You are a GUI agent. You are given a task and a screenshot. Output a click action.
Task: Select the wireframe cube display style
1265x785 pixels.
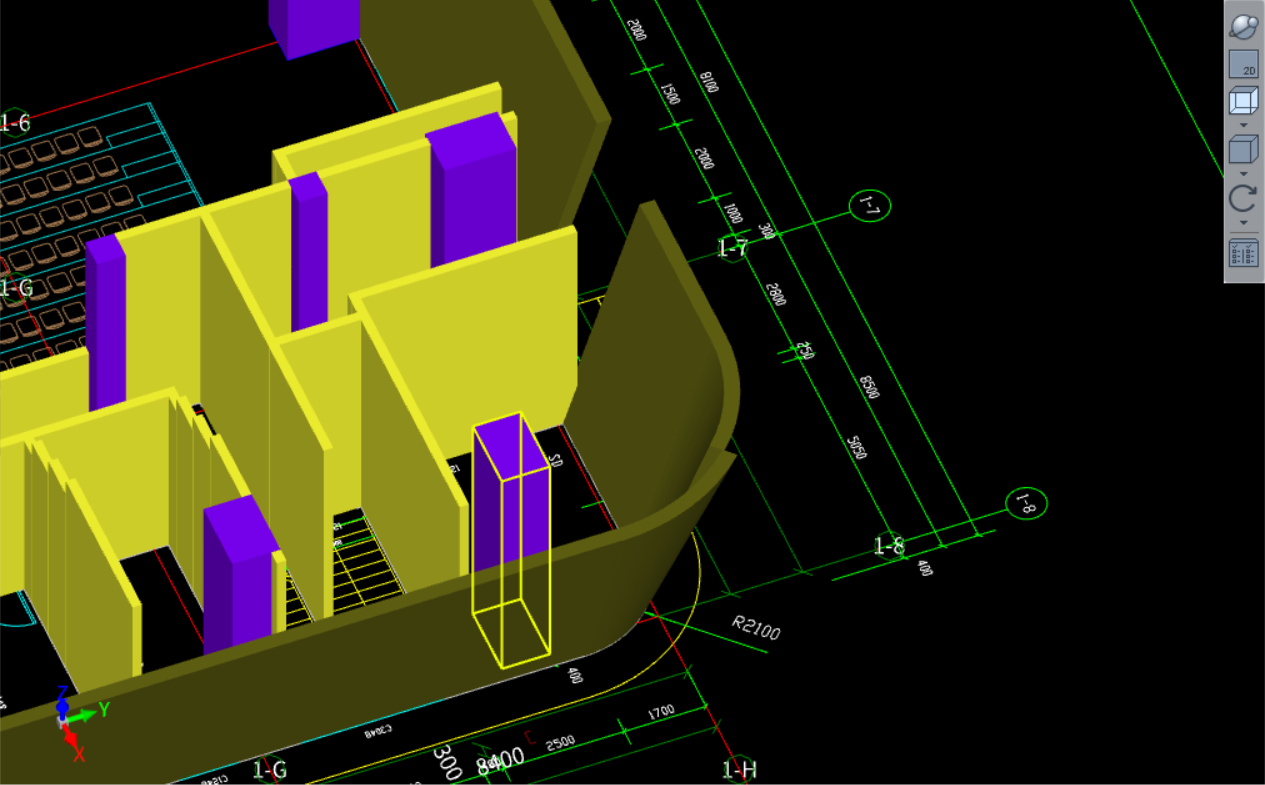point(1243,102)
